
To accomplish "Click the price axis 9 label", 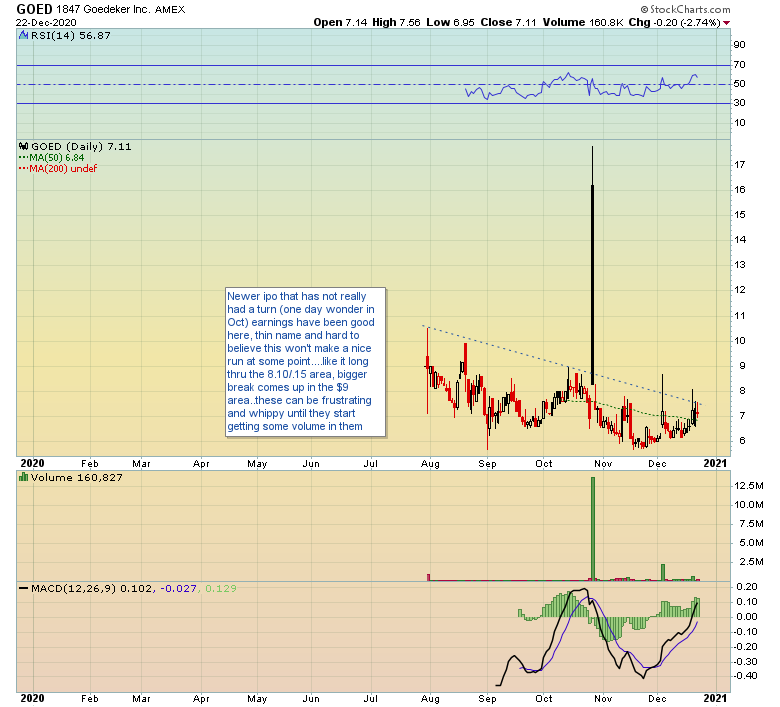I will (x=742, y=366).
